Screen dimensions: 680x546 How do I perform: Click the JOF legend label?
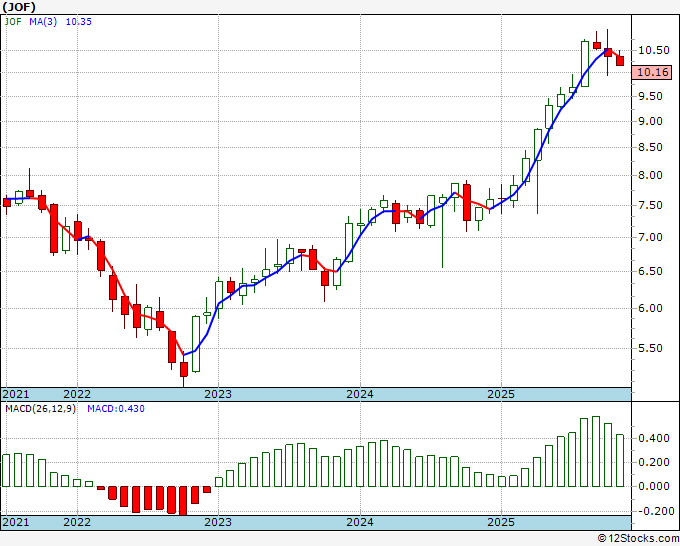(x=13, y=21)
